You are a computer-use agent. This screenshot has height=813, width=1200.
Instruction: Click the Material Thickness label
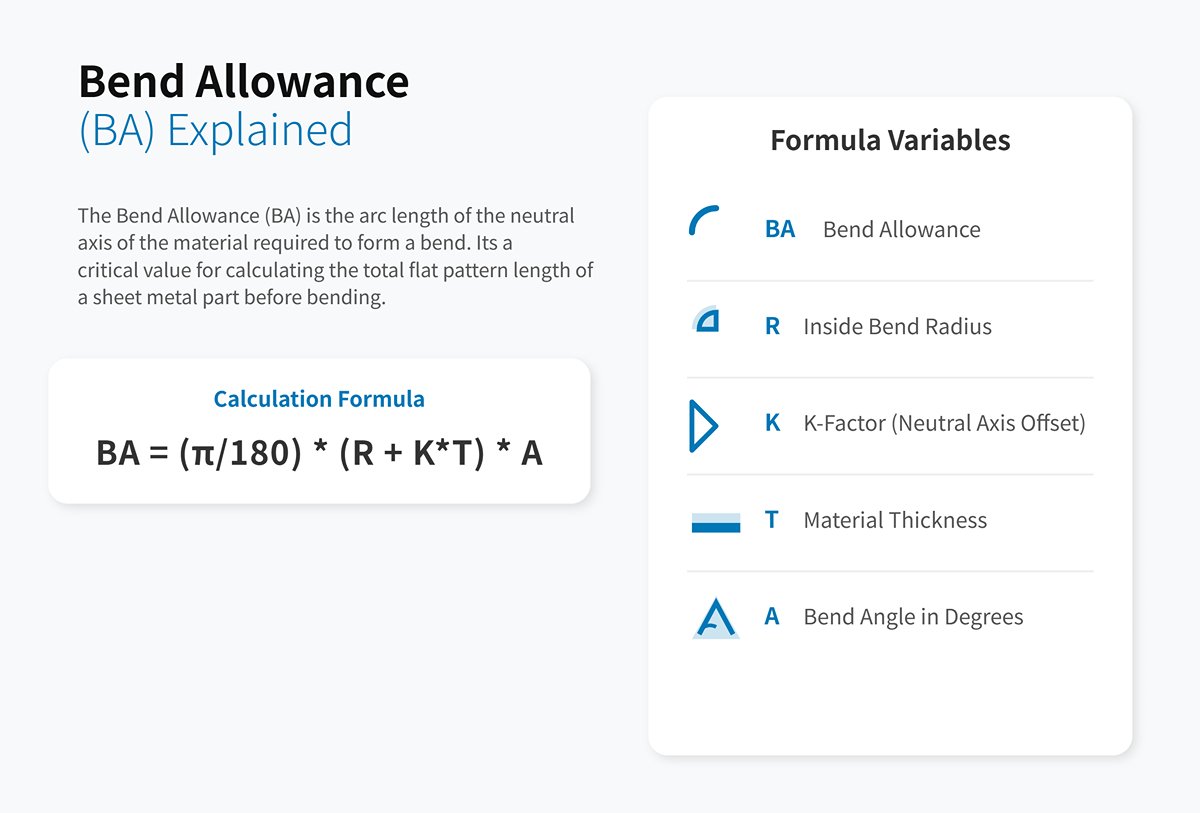click(895, 520)
